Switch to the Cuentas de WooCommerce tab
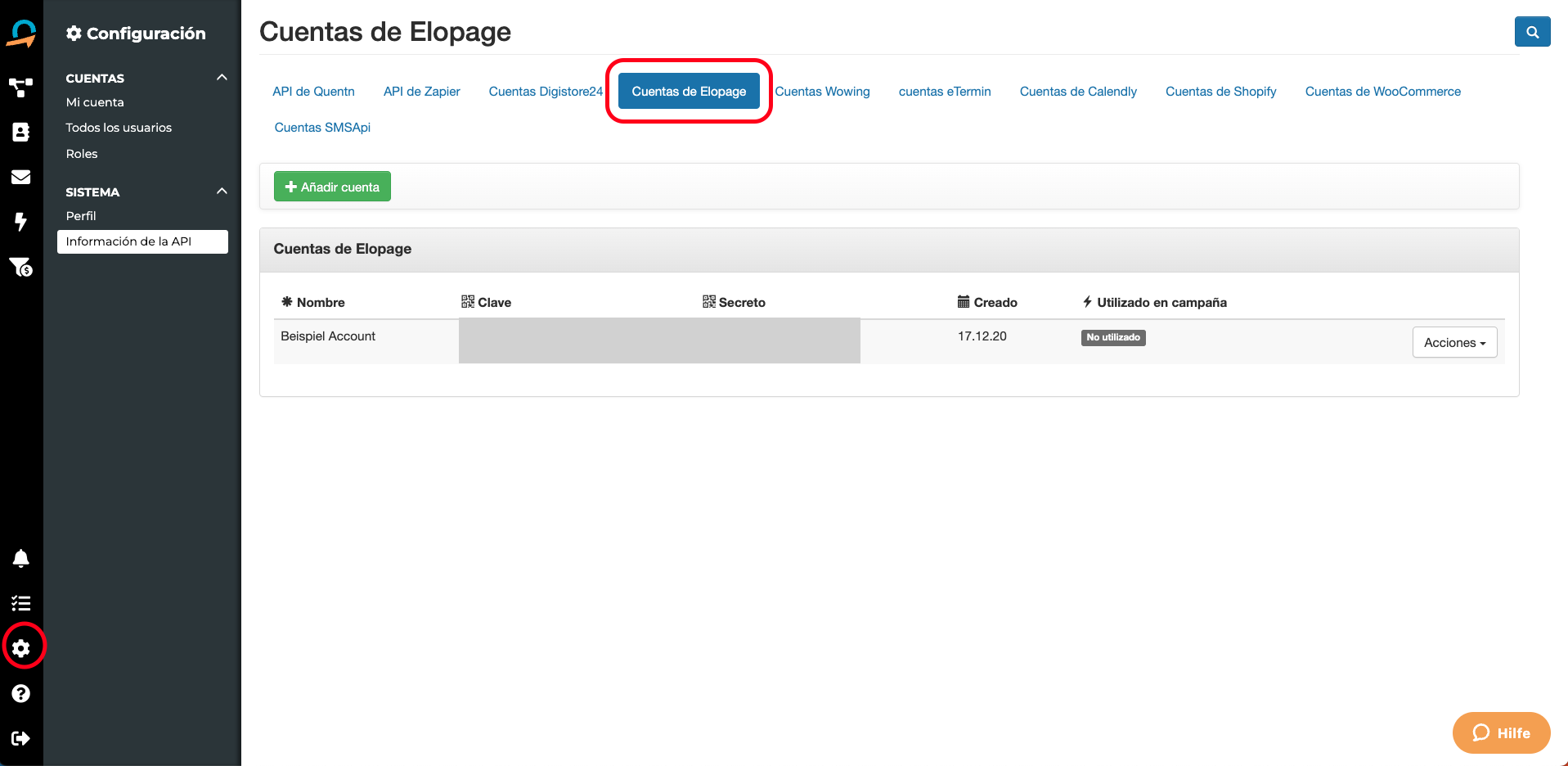 tap(1382, 91)
